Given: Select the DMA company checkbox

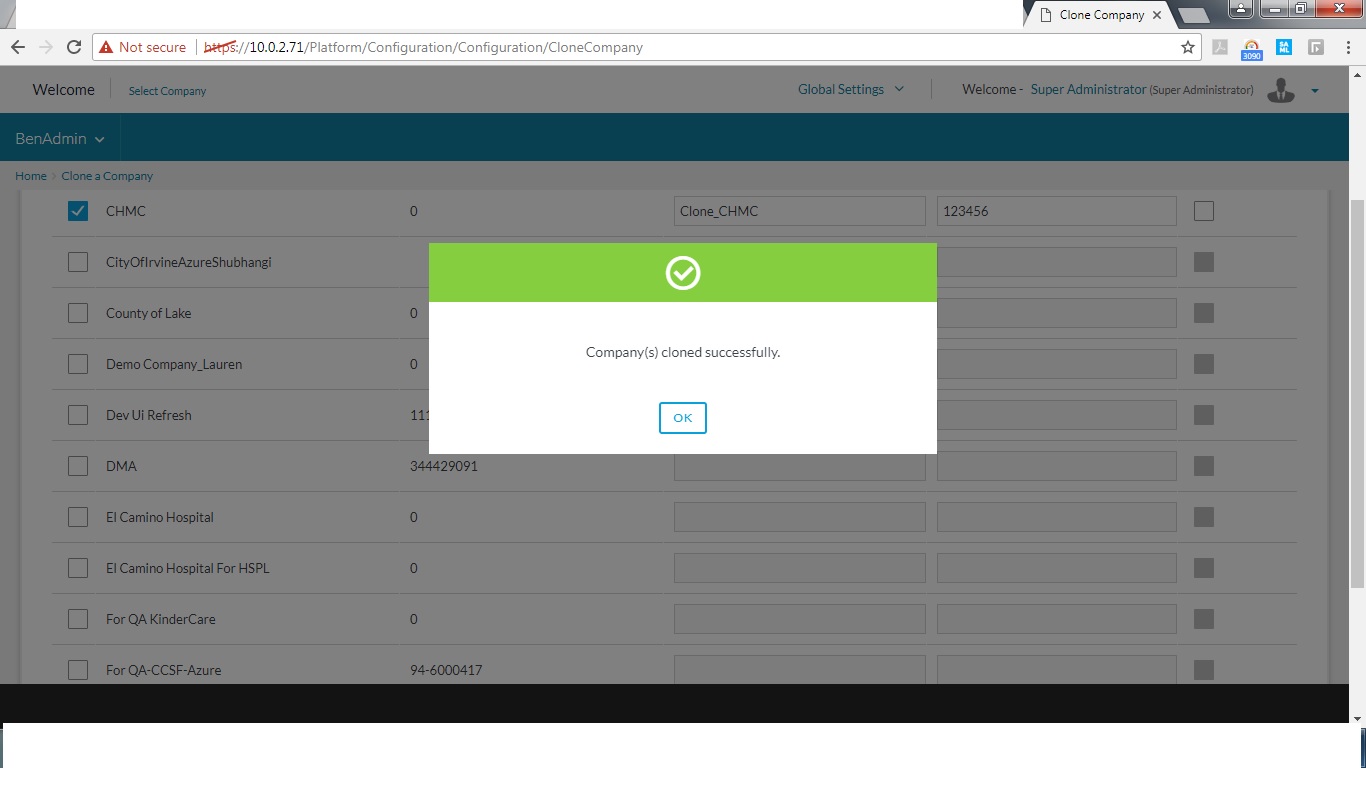Looking at the screenshot, I should point(78,466).
